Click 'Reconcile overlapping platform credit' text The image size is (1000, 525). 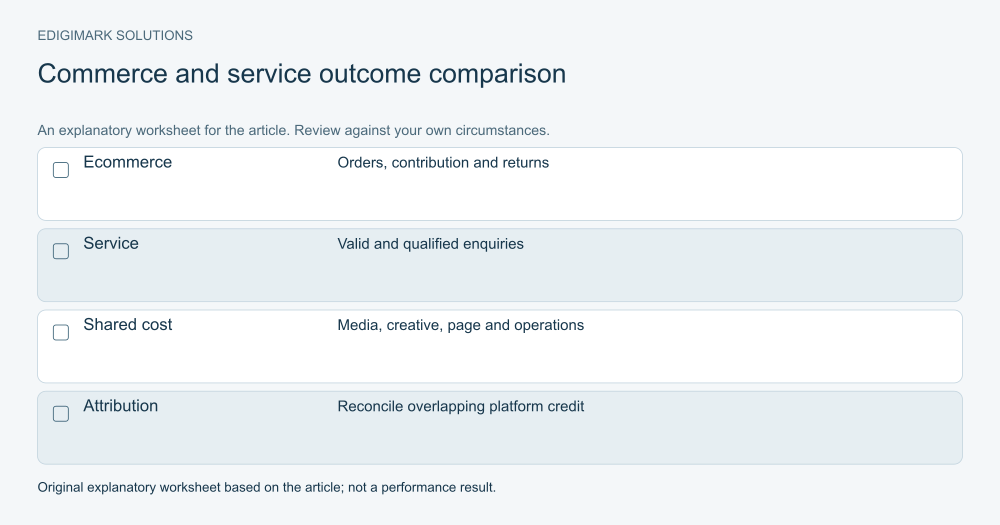tap(460, 406)
